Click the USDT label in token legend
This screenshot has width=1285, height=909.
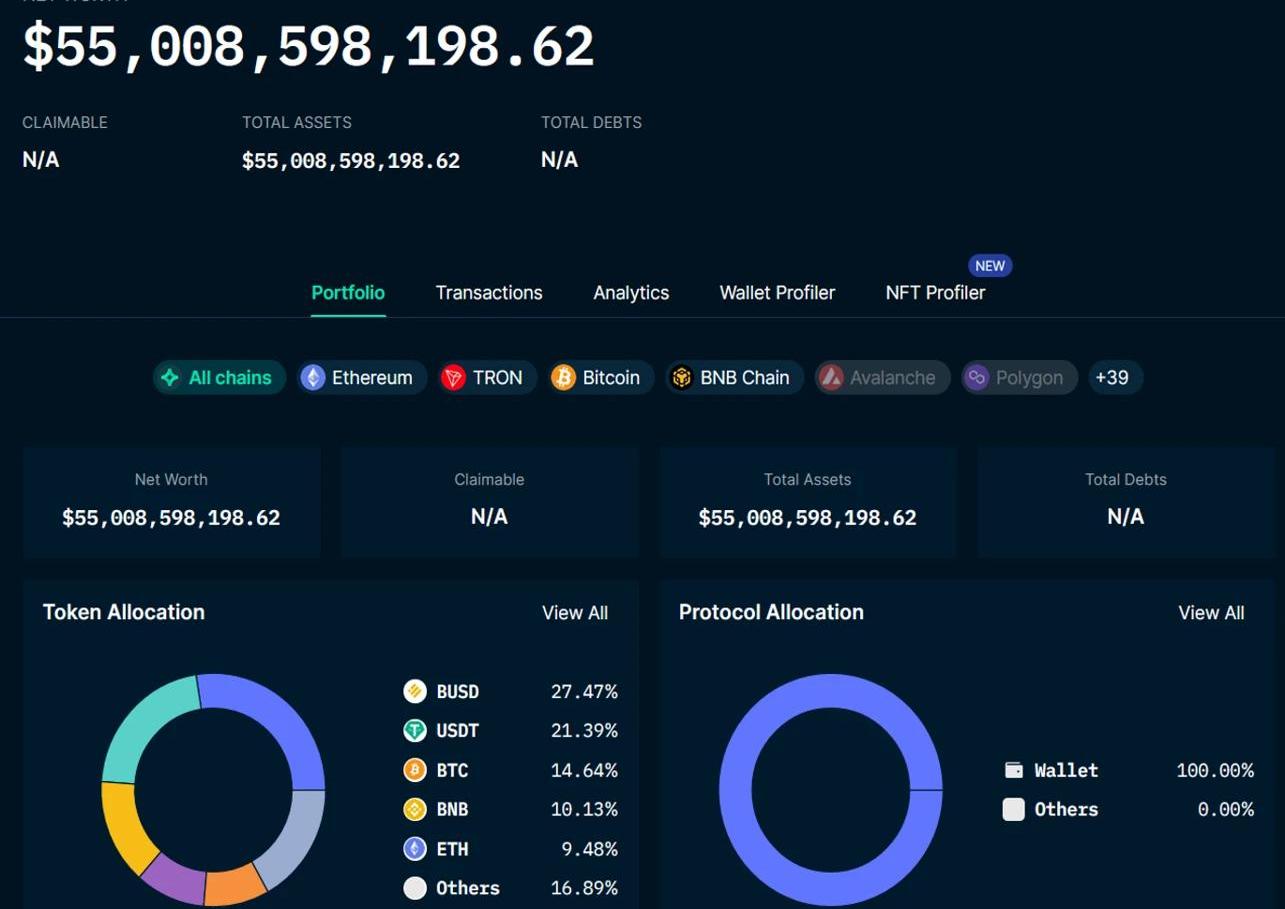pyautogui.click(x=457, y=730)
